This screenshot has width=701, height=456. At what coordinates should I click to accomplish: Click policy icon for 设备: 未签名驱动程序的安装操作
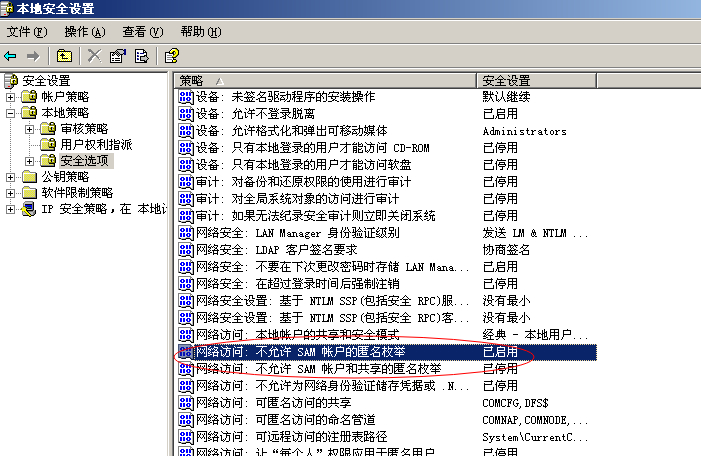(x=186, y=97)
